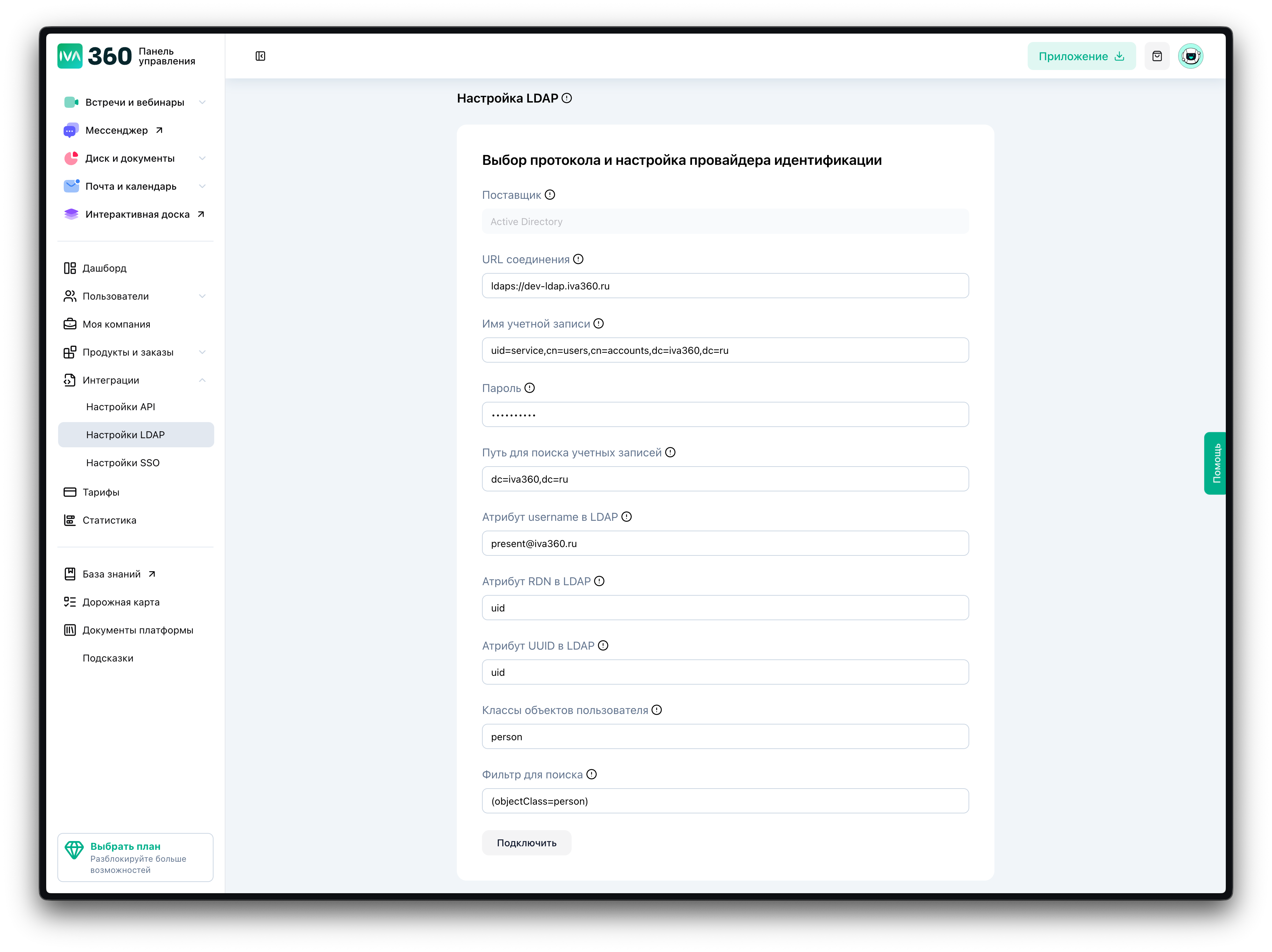The image size is (1272, 952).
Task: Expand Продукты и заказы chevron
Action: pyautogui.click(x=202, y=352)
